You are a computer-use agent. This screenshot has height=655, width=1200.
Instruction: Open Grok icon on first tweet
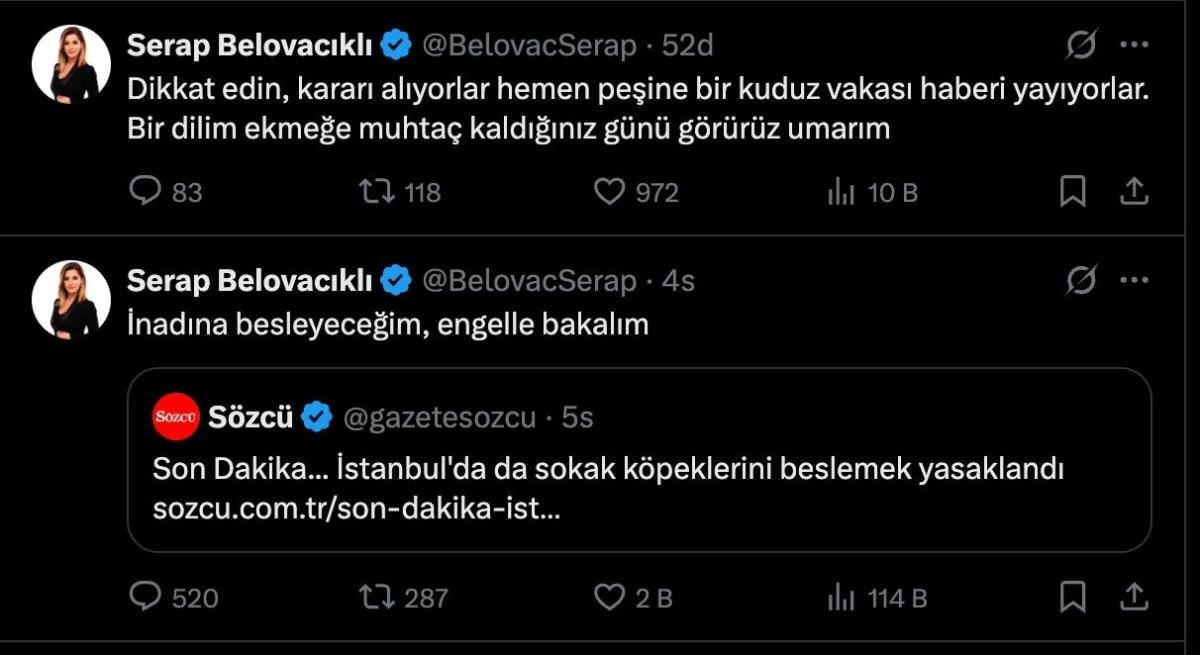(x=1081, y=45)
